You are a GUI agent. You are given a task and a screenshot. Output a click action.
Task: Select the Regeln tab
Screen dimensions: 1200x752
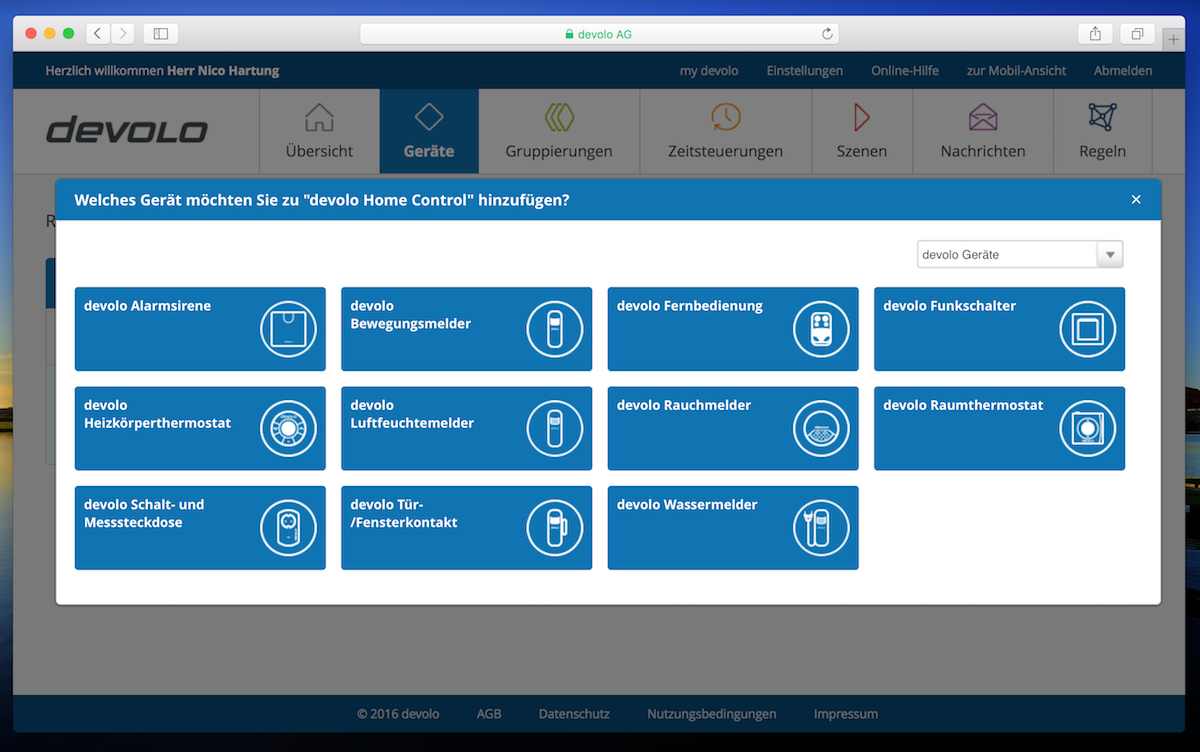point(1102,132)
